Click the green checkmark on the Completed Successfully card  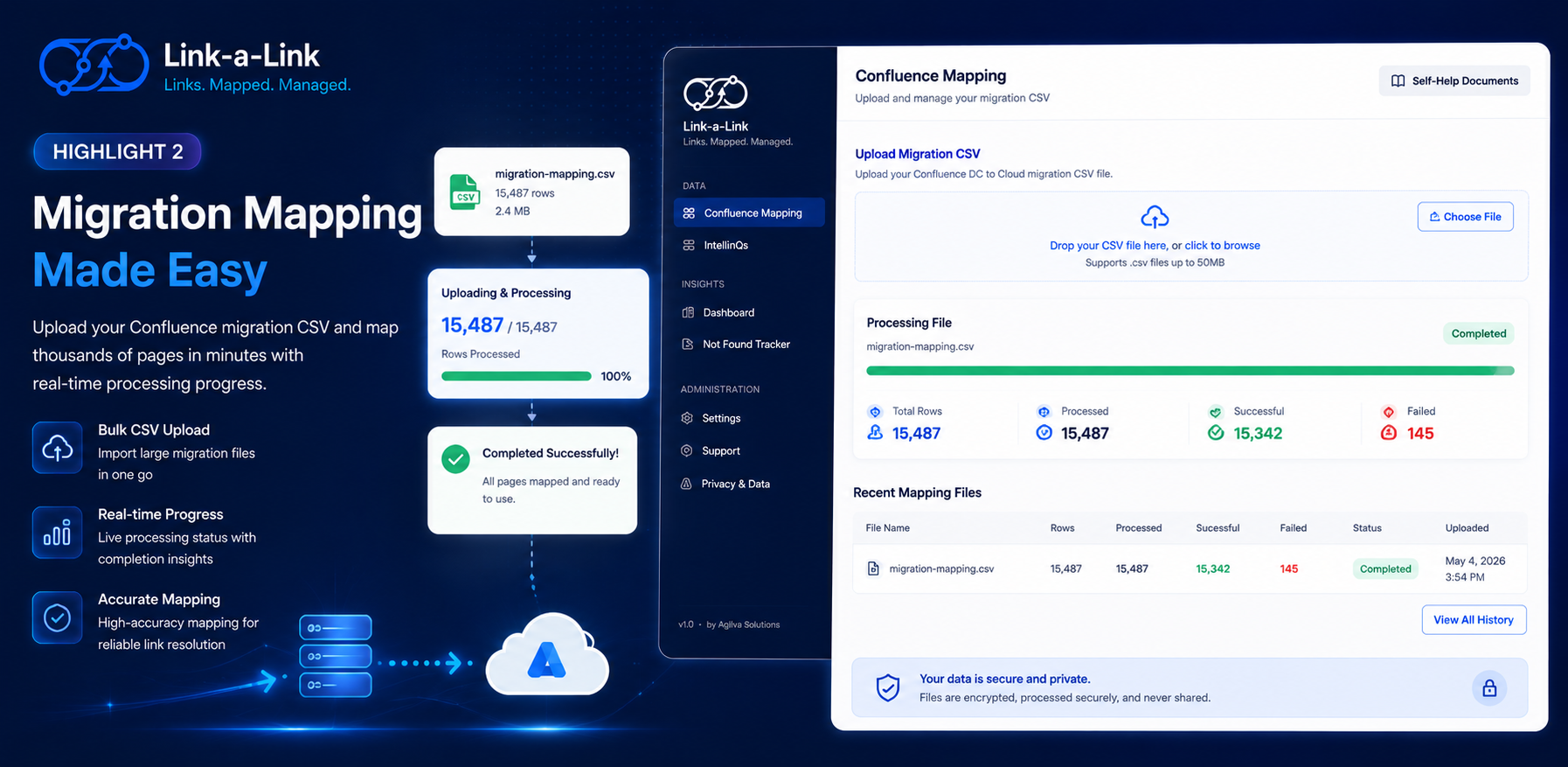(455, 459)
